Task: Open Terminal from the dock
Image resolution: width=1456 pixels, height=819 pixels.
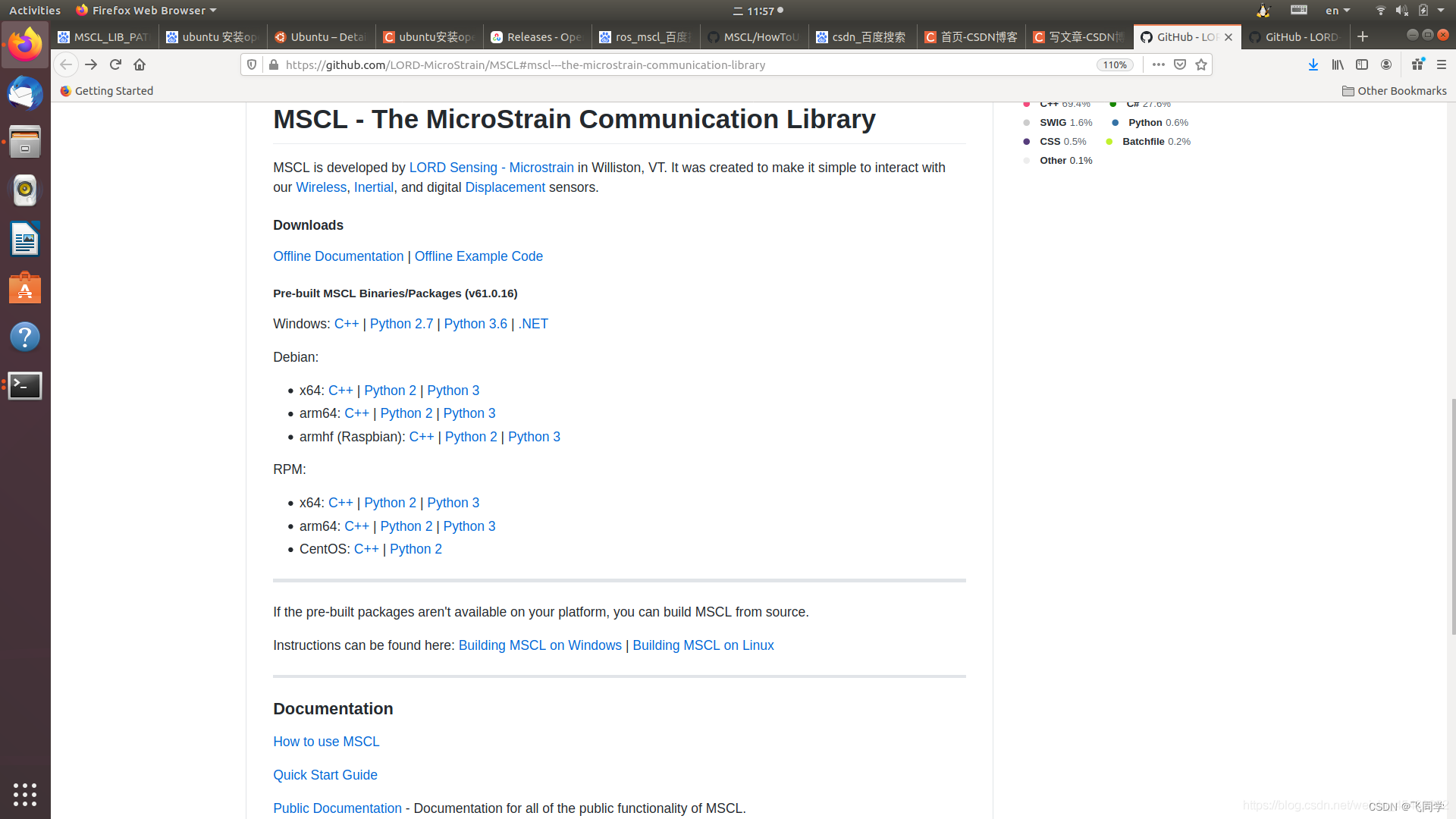Action: pyautogui.click(x=25, y=385)
